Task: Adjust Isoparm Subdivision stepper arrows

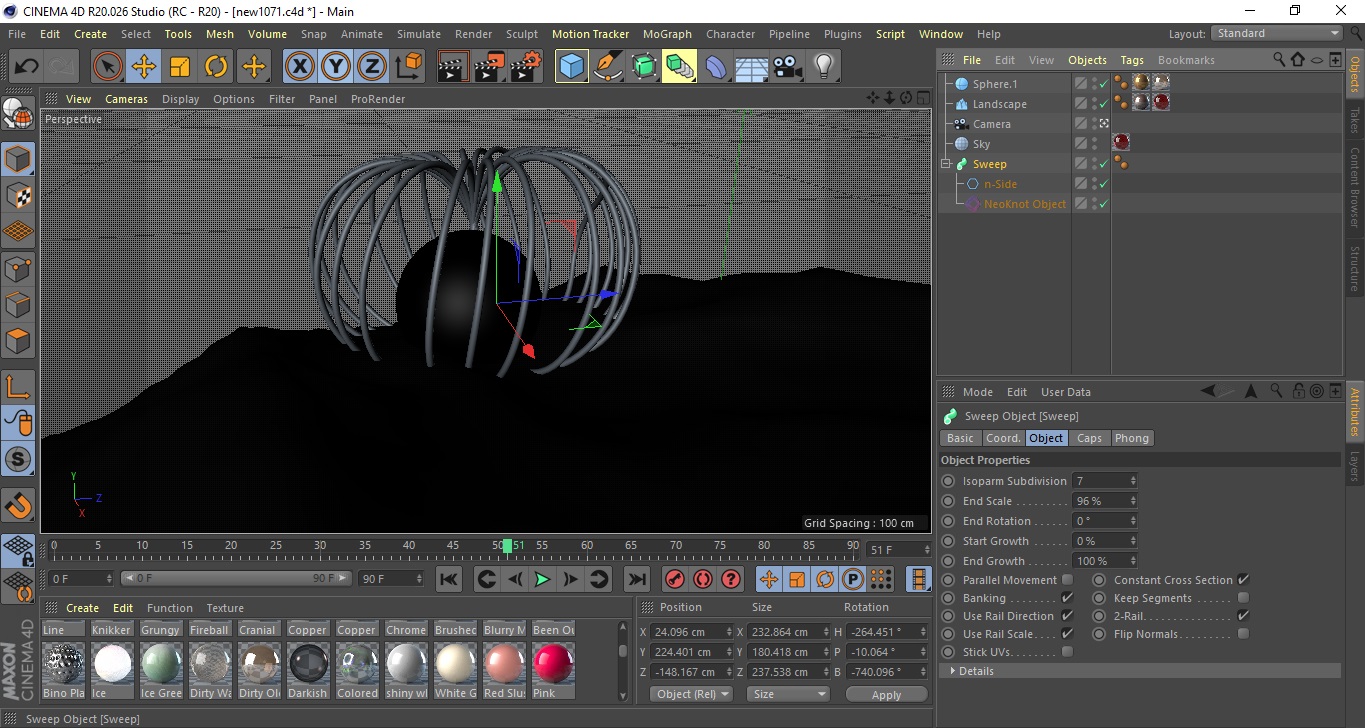Action: 1133,481
